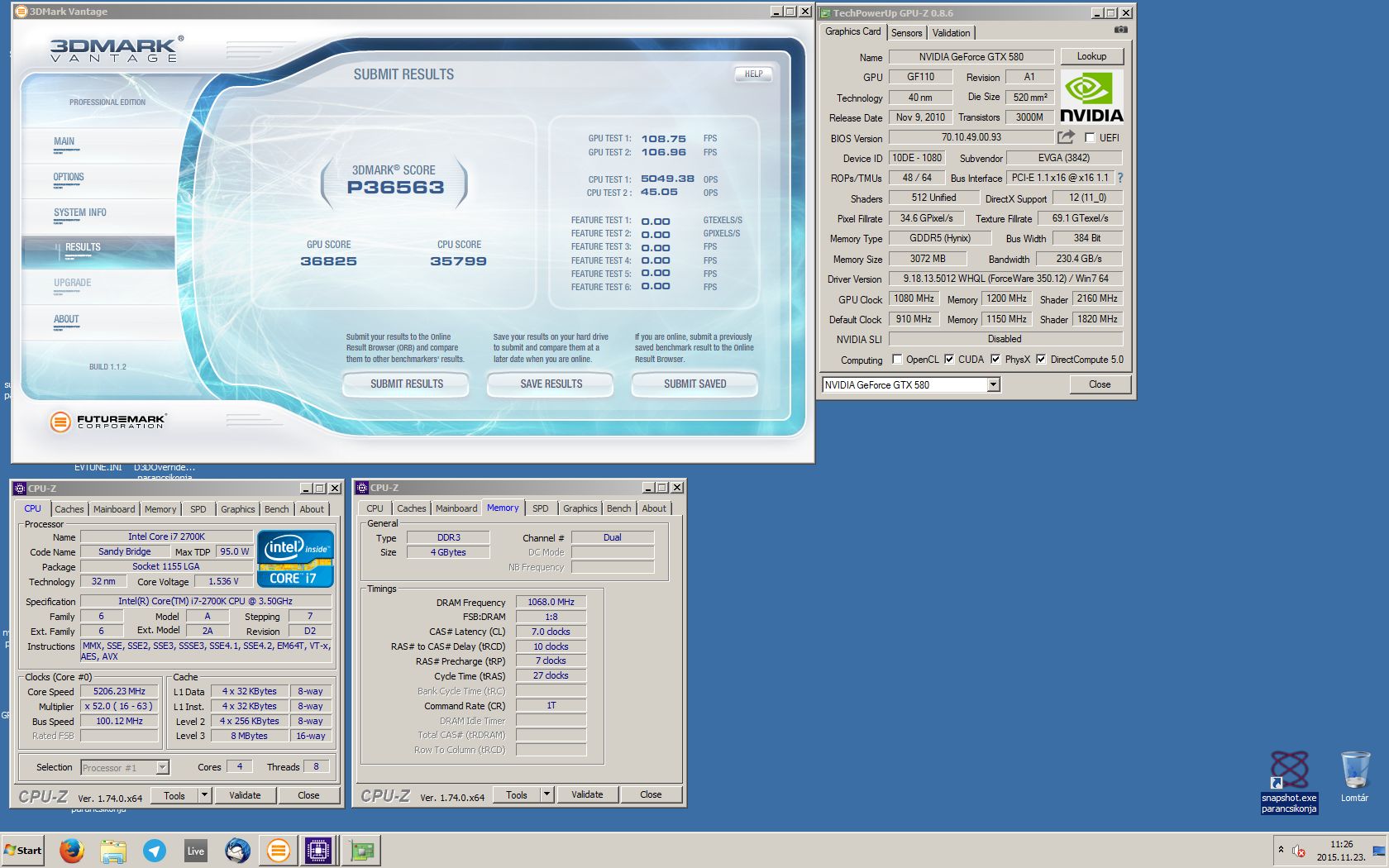This screenshot has height=868, width=1389.
Task: Open About tab in CPU-Z CPU window
Action: pyautogui.click(x=312, y=509)
